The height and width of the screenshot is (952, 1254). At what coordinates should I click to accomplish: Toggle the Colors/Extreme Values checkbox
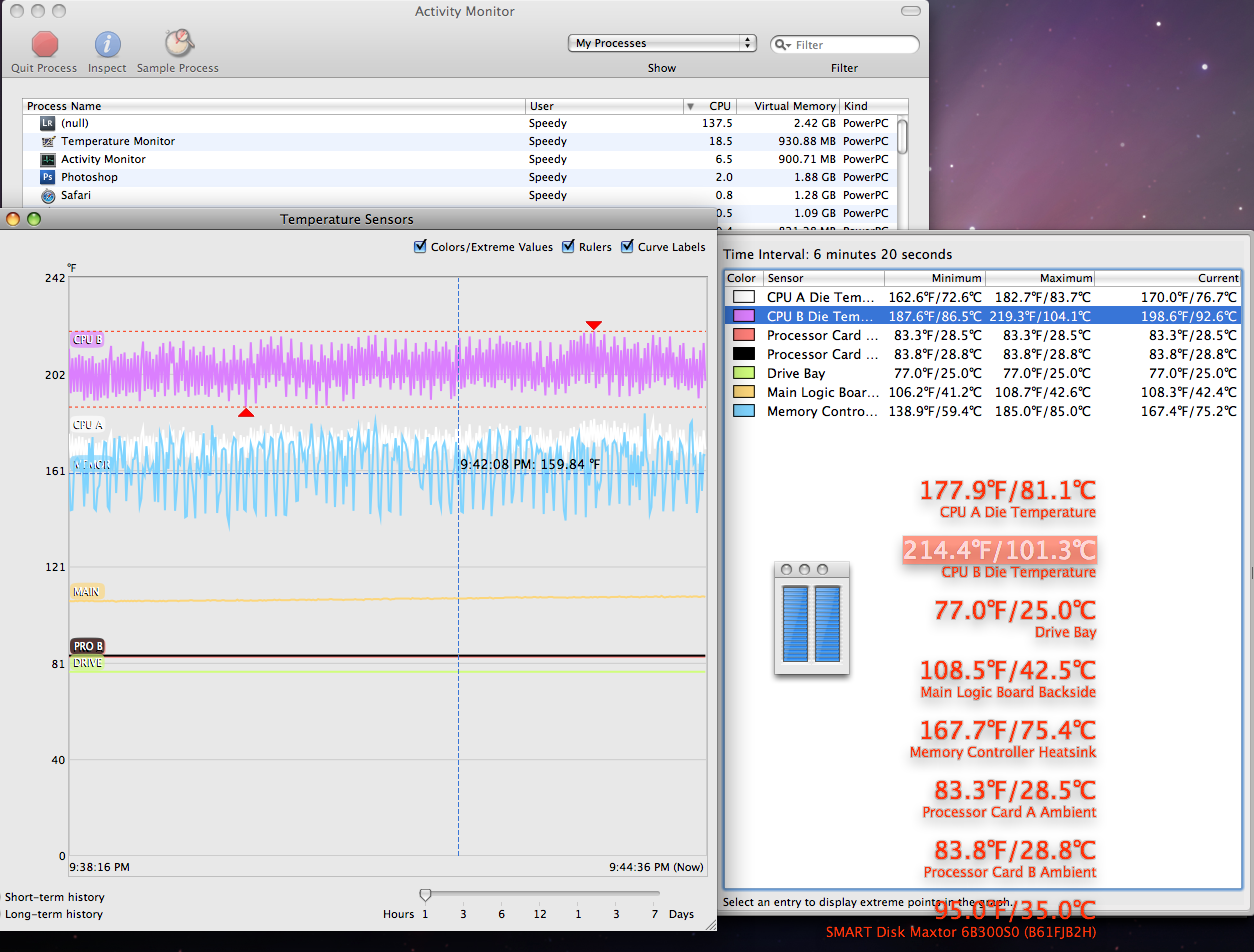[420, 247]
